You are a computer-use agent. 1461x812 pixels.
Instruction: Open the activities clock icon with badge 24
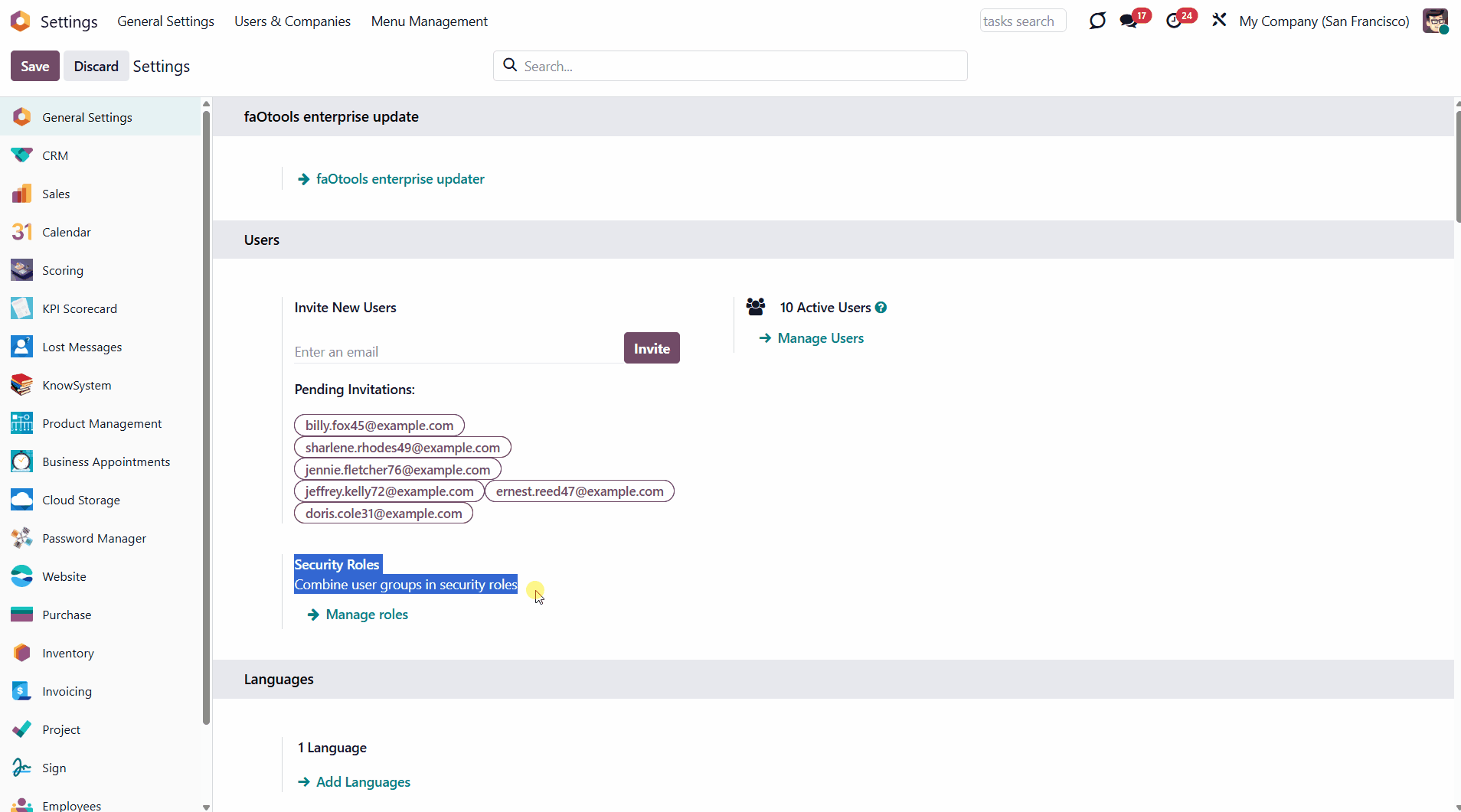pyautogui.click(x=1174, y=21)
